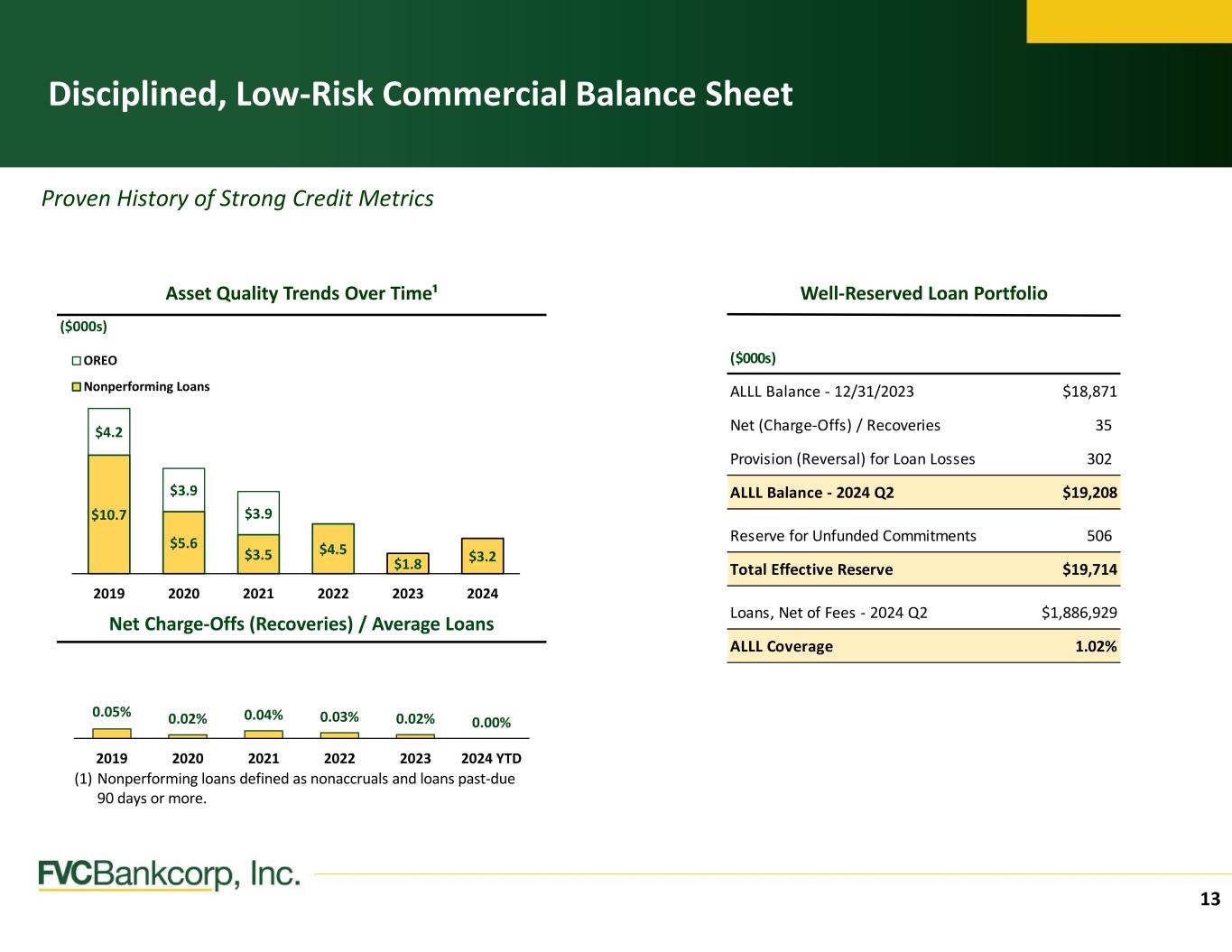This screenshot has width=1232, height=952.
Task: Select the 'Well-Reserved Loan Portfolio' heading
Action: 923,293
